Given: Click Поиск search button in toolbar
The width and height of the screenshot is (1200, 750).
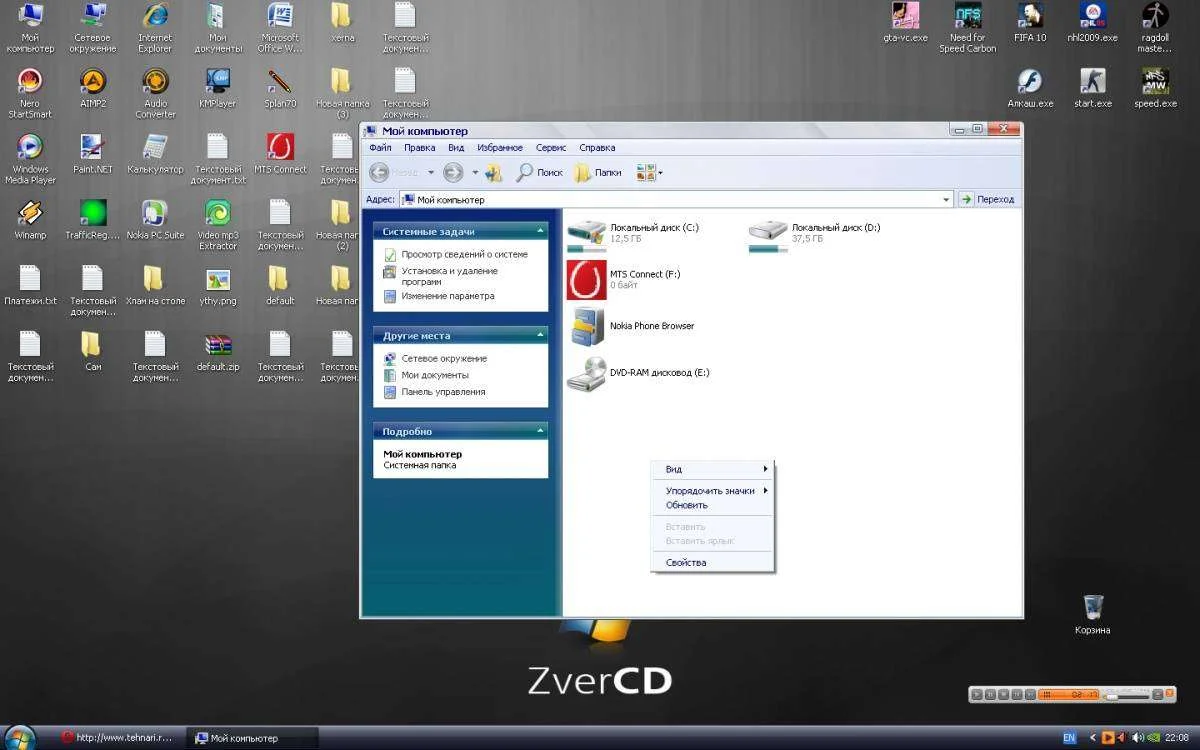Looking at the screenshot, I should tap(540, 172).
